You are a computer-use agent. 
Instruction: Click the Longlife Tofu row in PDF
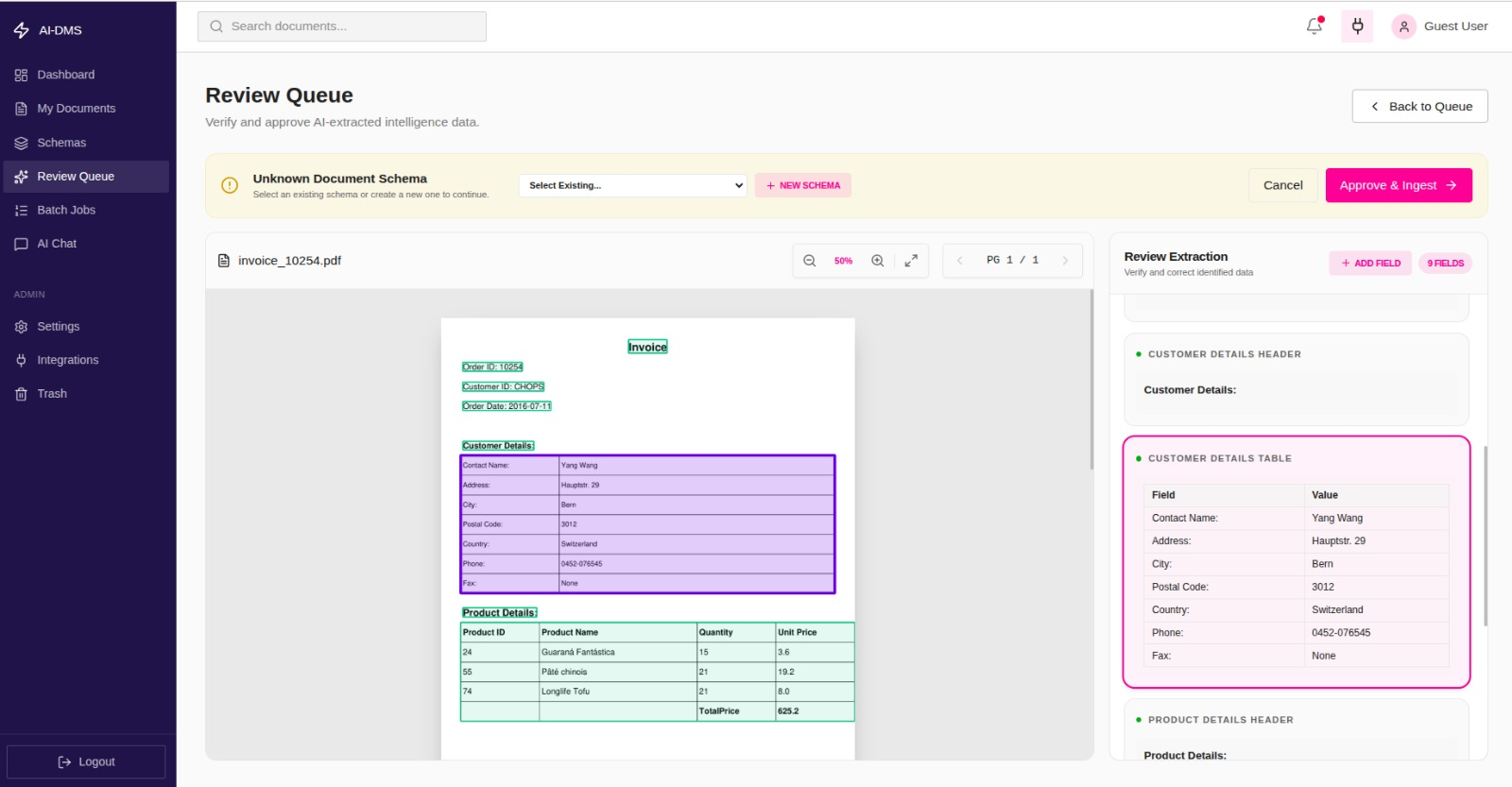pos(657,692)
